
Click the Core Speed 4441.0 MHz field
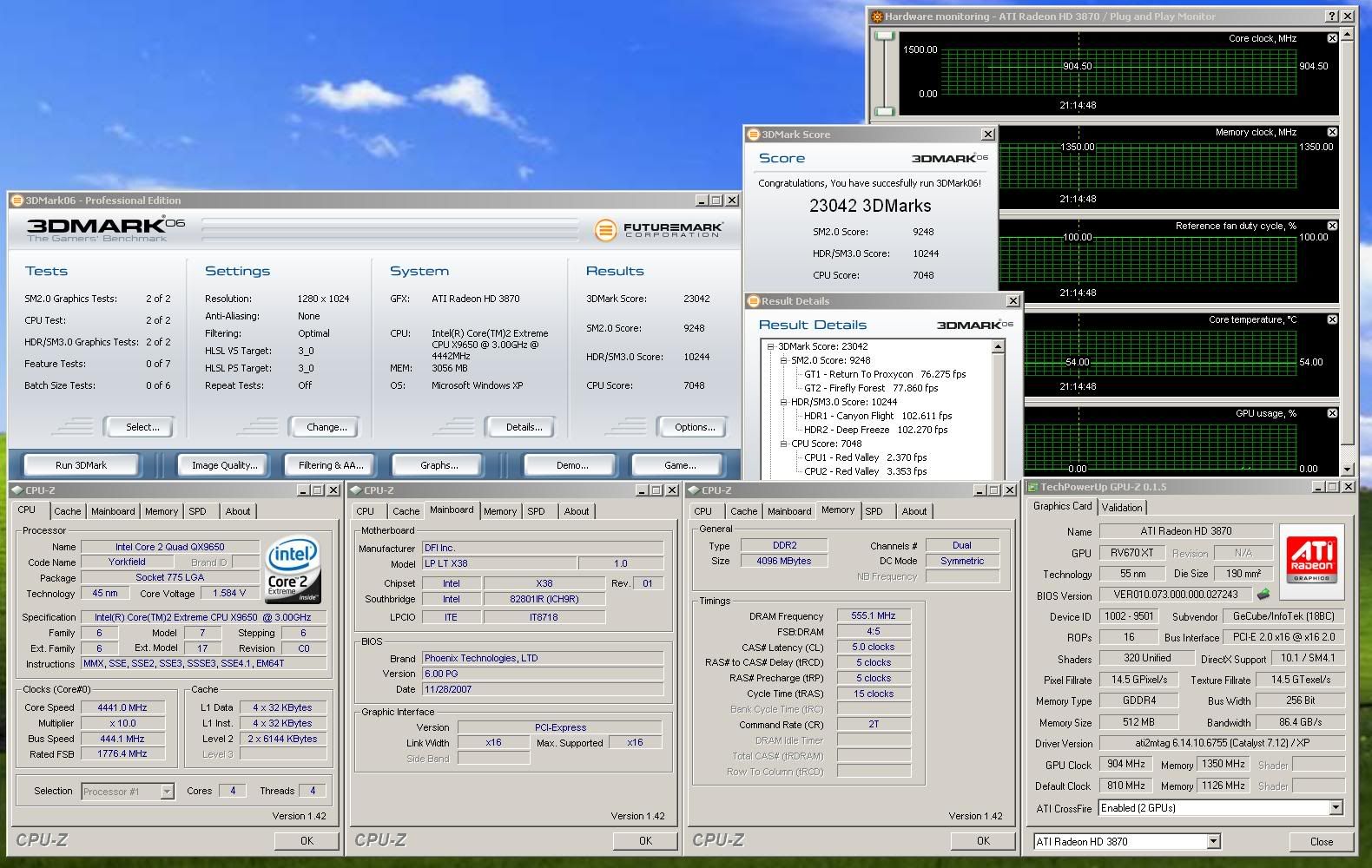[x=122, y=707]
